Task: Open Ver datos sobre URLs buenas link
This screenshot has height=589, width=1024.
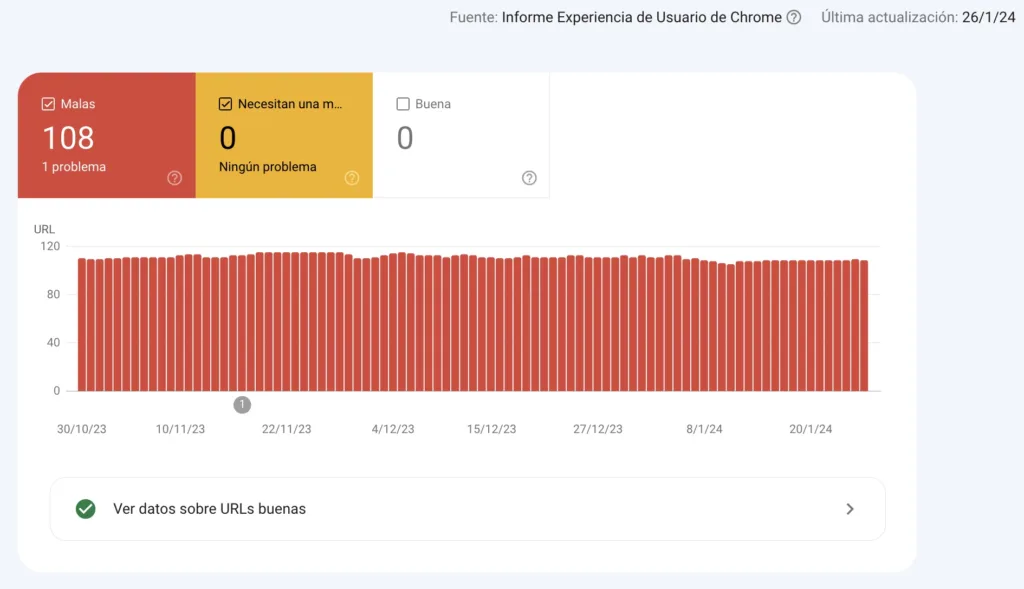Action: [468, 509]
